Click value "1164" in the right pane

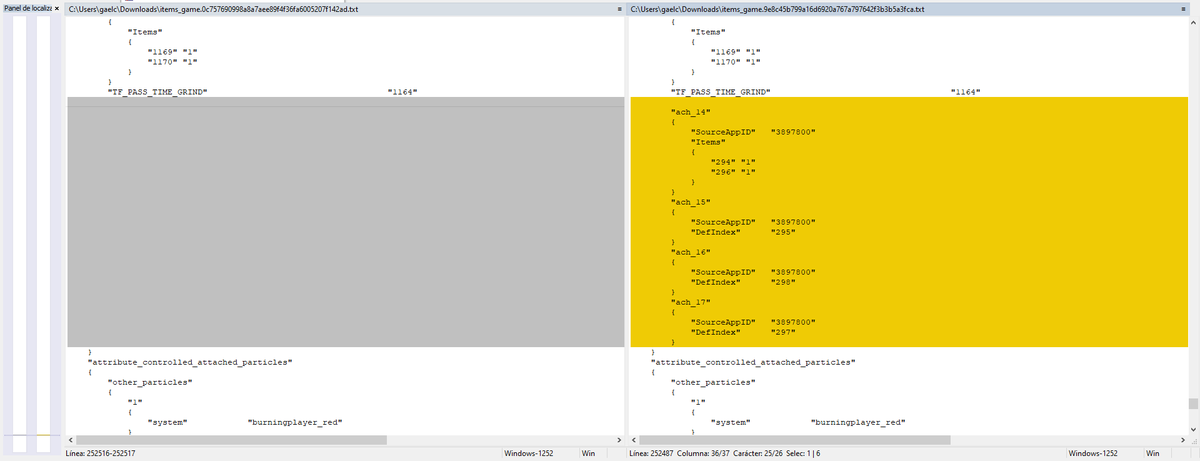click(965, 92)
